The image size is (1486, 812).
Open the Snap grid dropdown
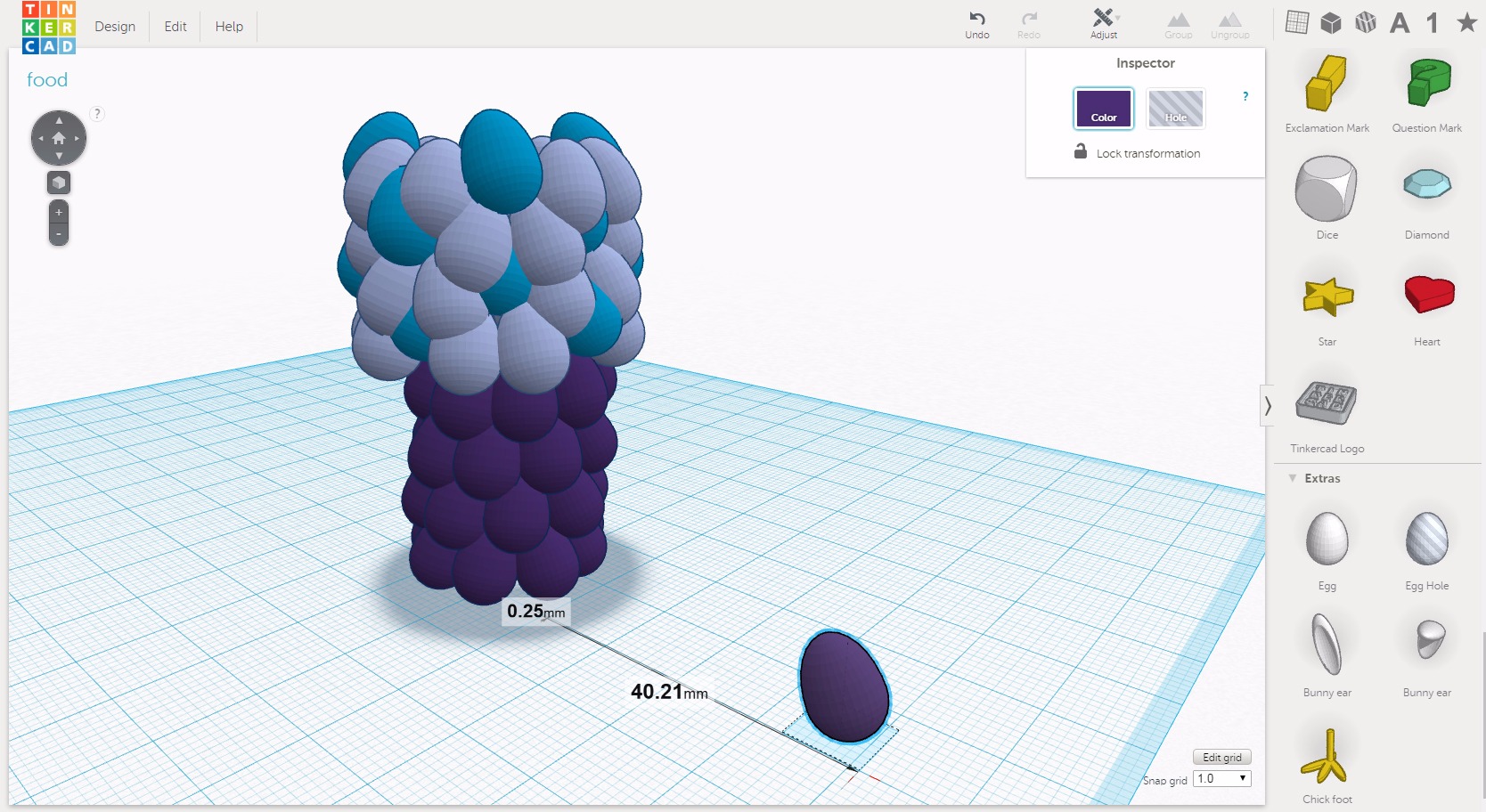pyautogui.click(x=1222, y=779)
